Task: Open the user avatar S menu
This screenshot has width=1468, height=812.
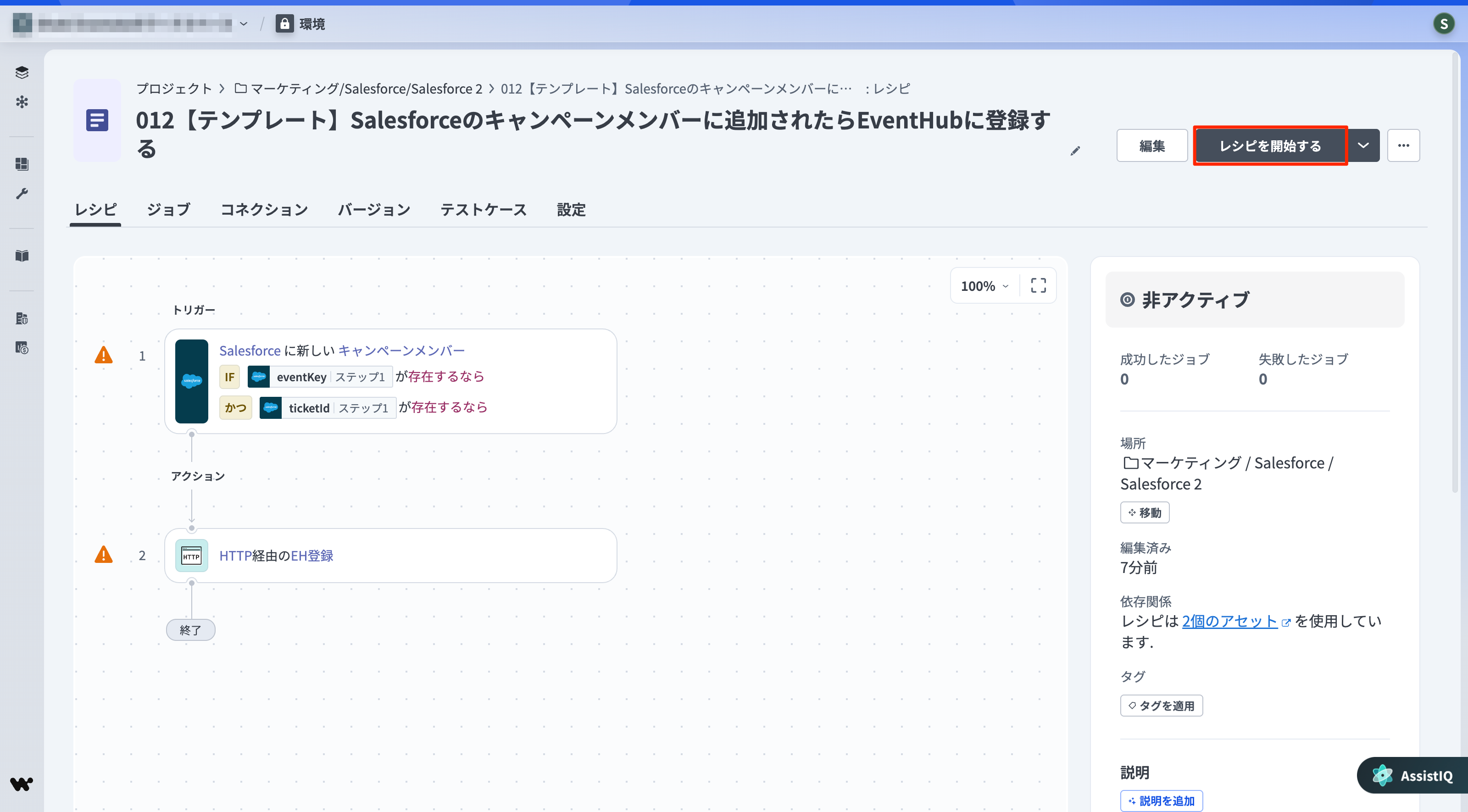Action: [x=1444, y=23]
